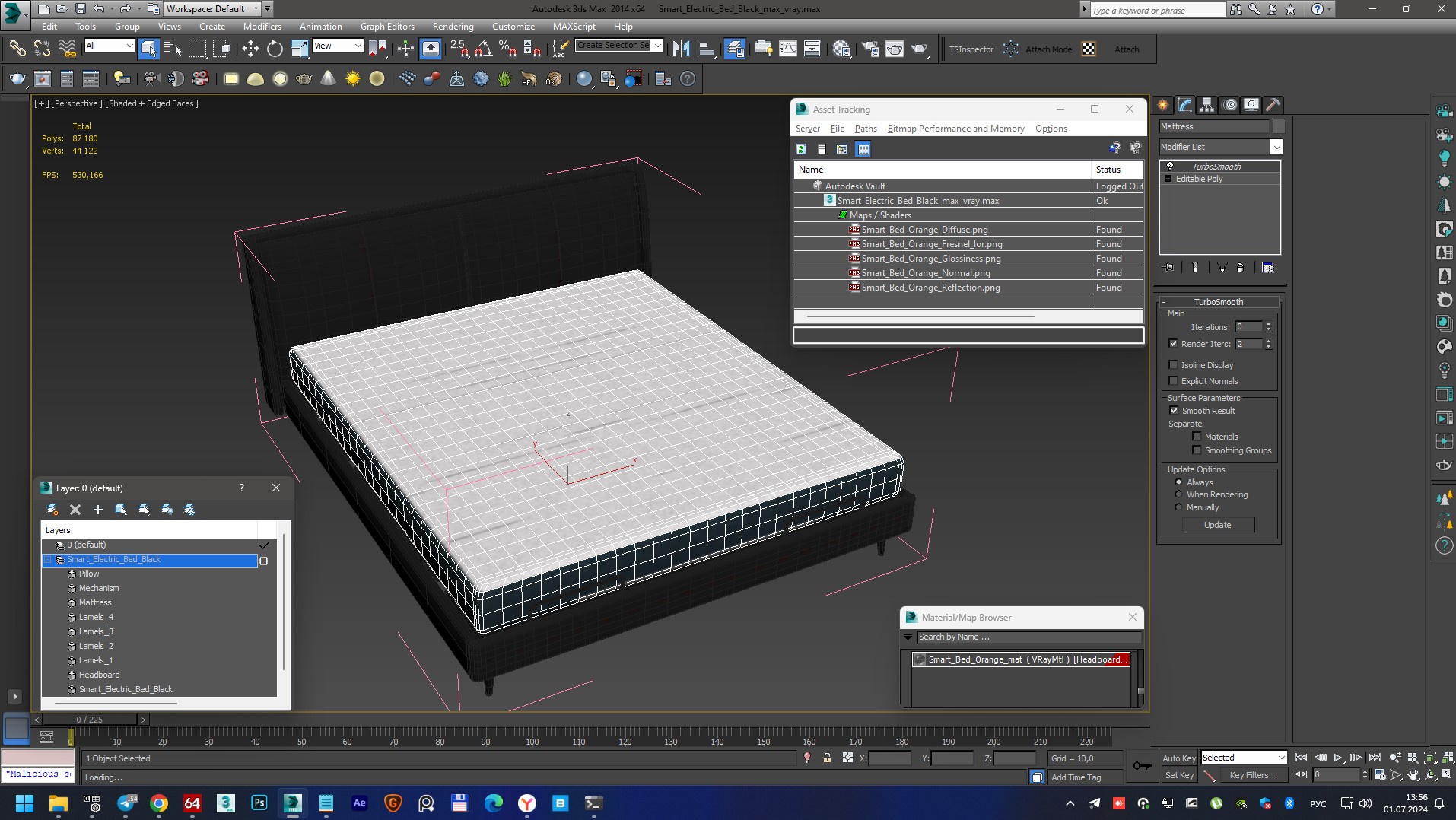Toggle Angle Snap in main toolbar
The width and height of the screenshot is (1456, 820).
(483, 49)
